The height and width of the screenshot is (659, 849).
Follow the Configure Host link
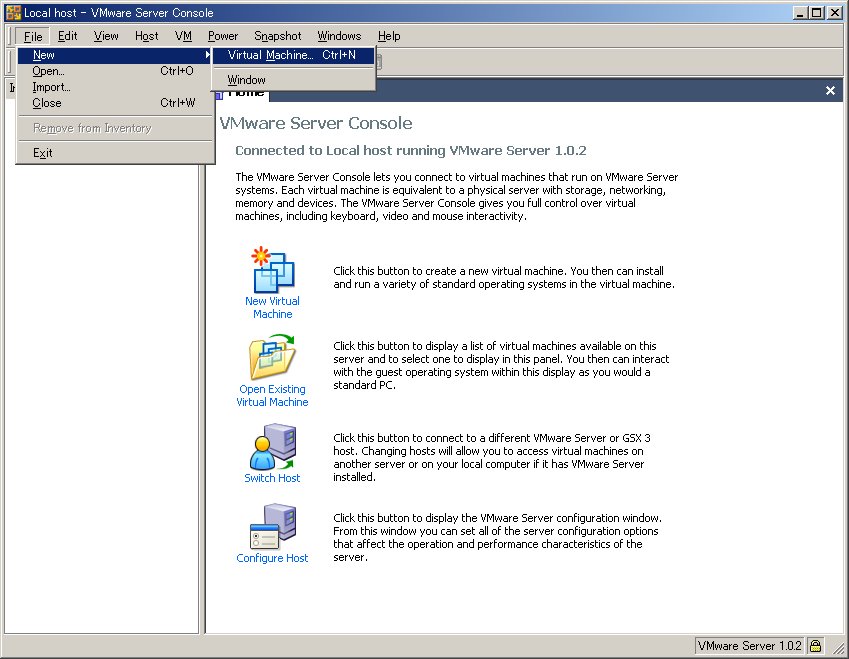pyautogui.click(x=272, y=558)
